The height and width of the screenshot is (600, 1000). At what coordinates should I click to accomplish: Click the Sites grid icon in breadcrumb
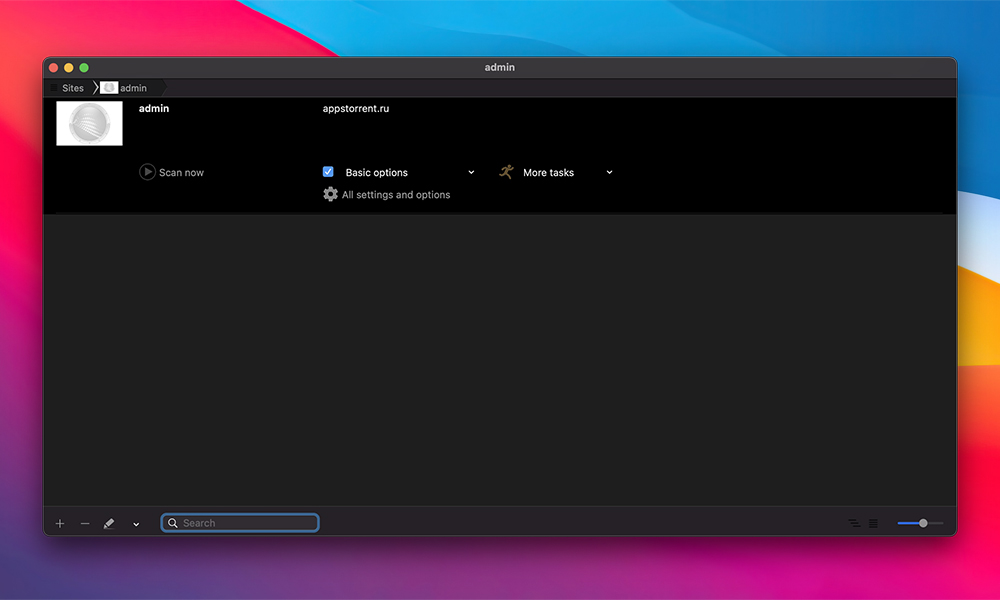pos(54,88)
